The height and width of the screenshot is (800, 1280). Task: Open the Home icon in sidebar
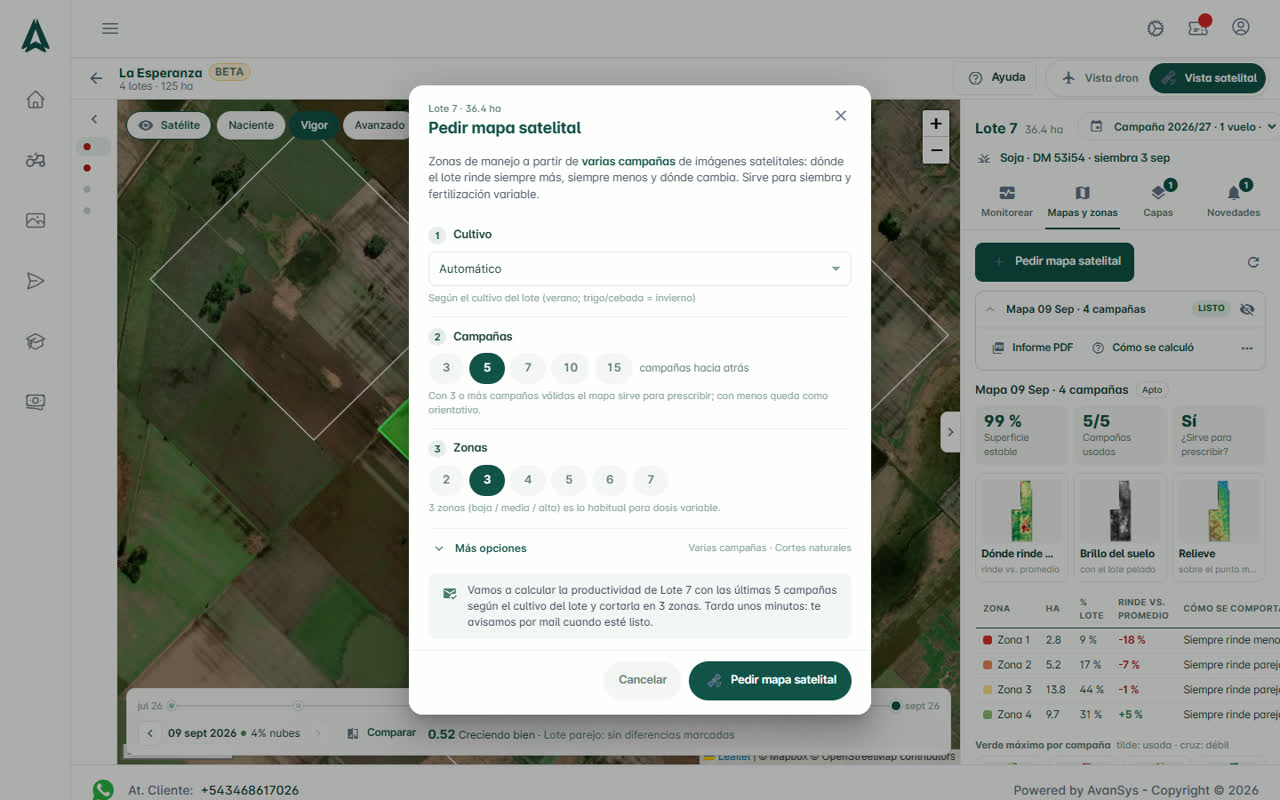[35, 99]
